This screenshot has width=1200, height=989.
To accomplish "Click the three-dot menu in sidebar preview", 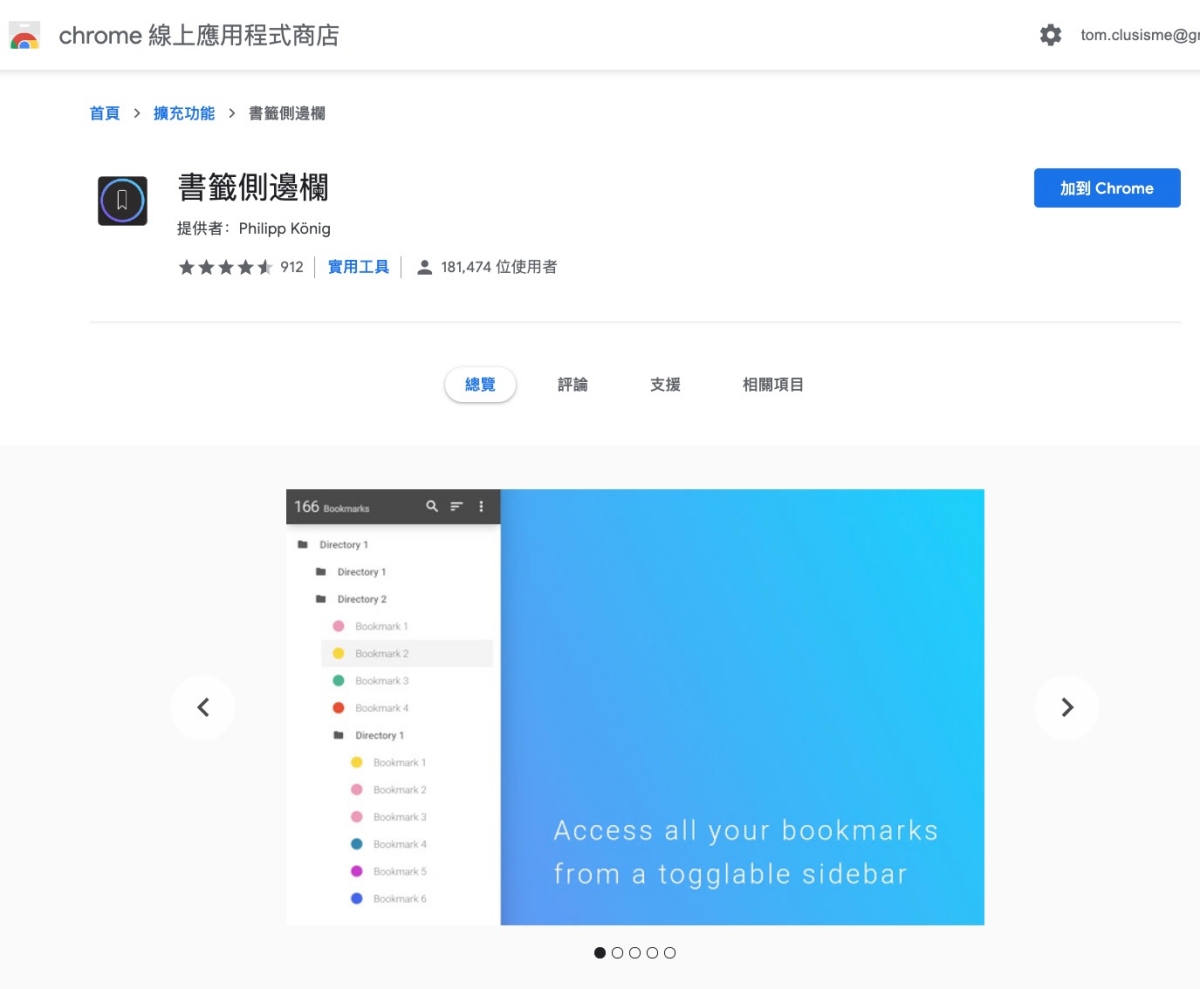I will pyautogui.click(x=481, y=506).
